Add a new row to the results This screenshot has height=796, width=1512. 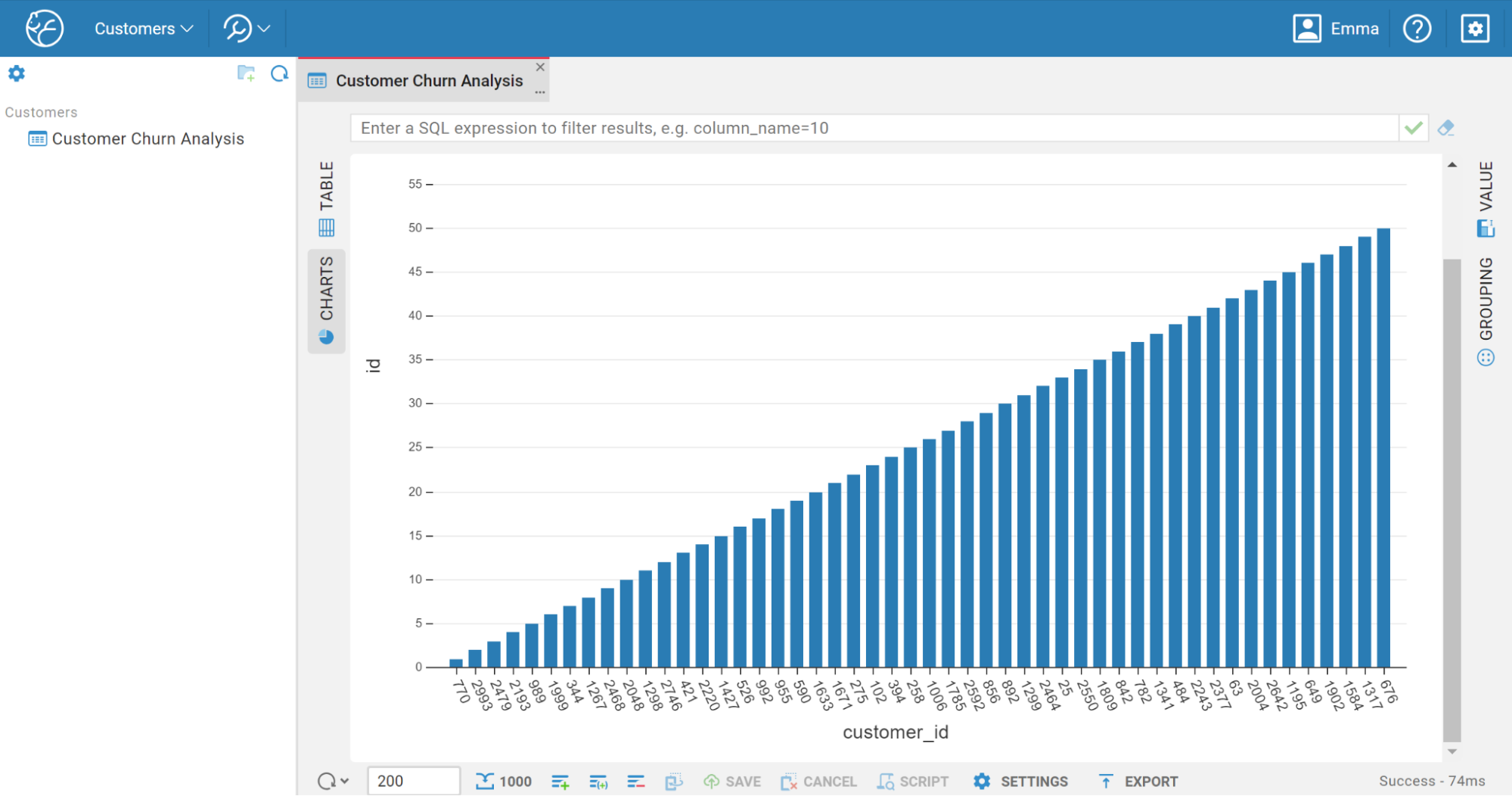coord(560,781)
